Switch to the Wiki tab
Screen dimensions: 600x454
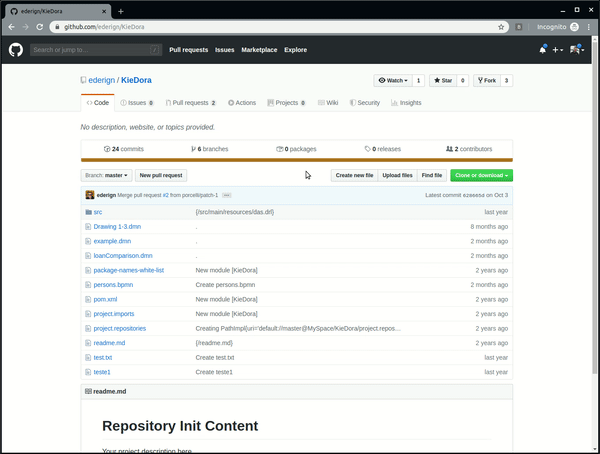(x=328, y=103)
